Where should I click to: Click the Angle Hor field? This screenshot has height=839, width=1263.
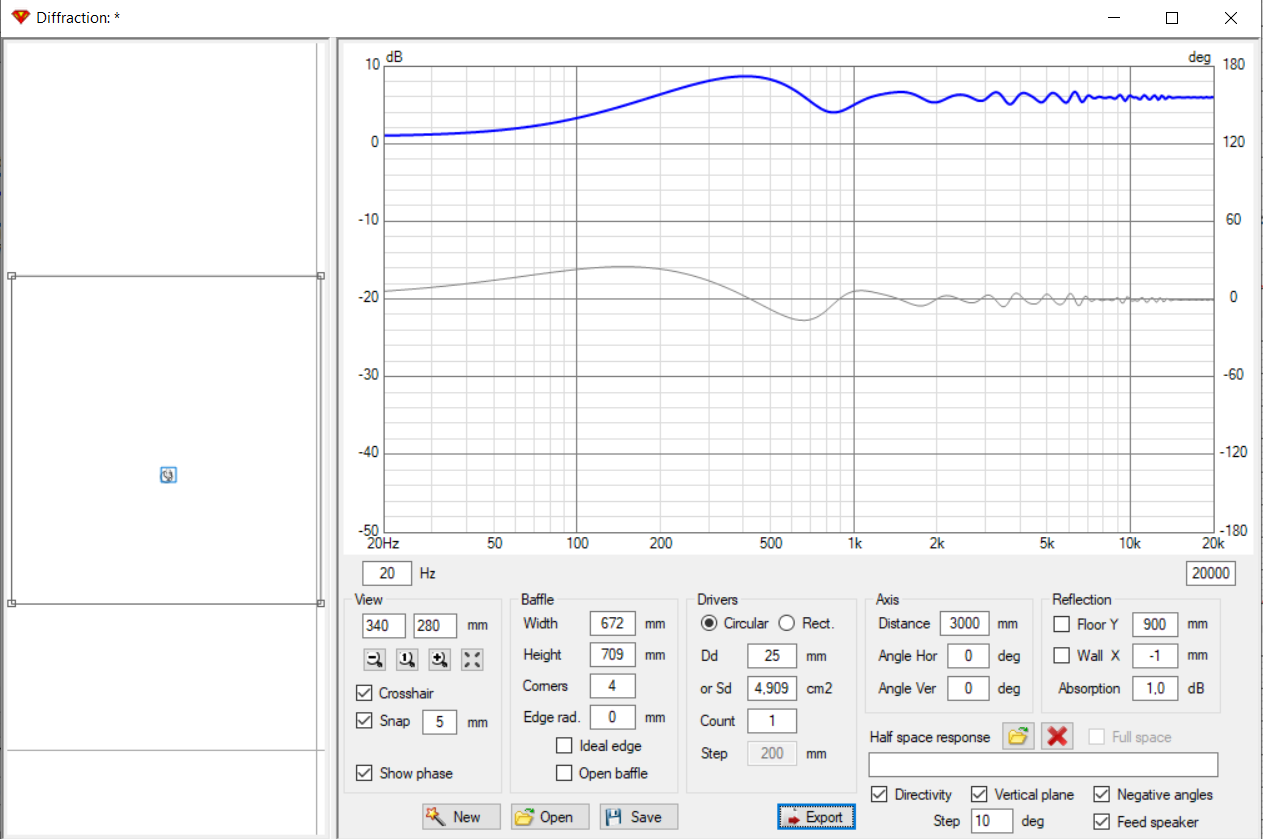pyautogui.click(x=968, y=656)
